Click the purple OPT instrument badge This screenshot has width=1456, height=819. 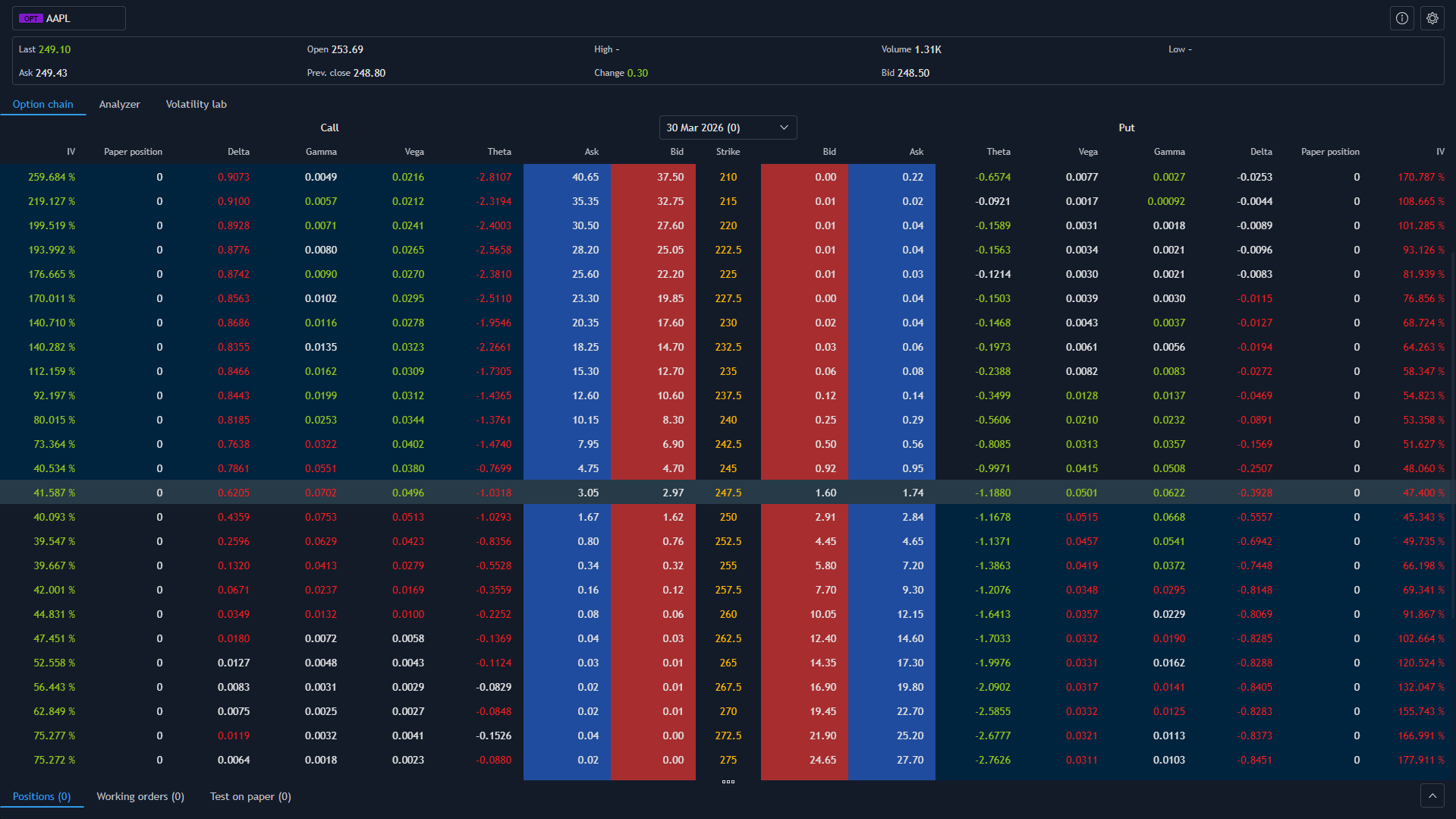tap(30, 17)
